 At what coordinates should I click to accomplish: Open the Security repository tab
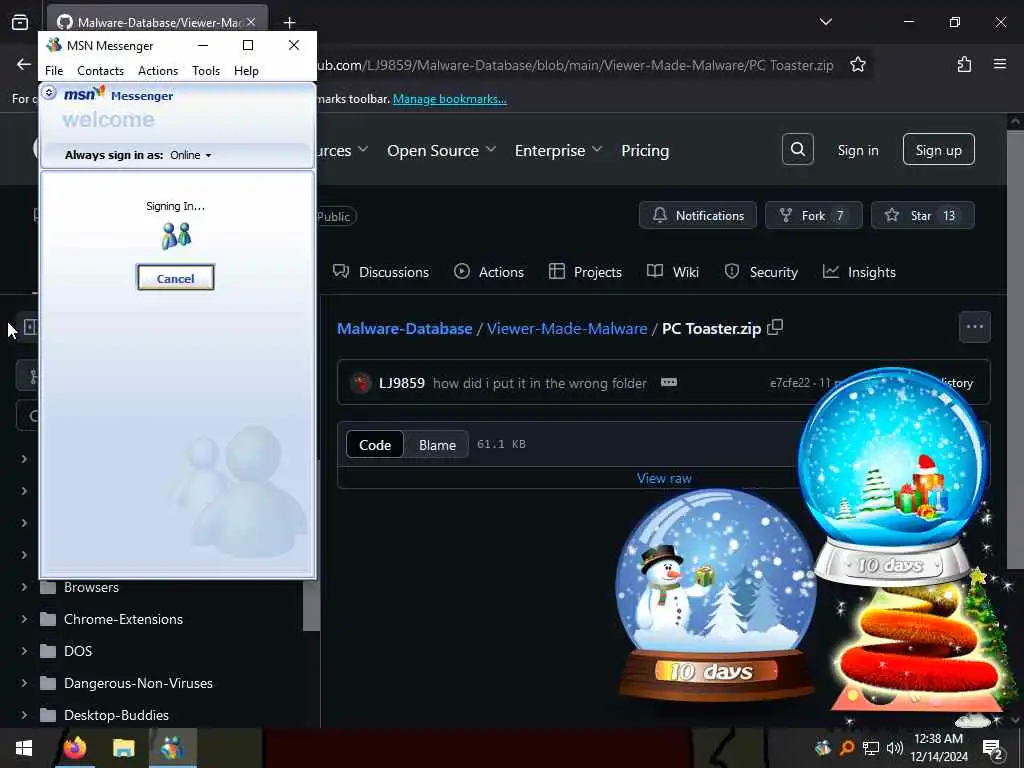(x=761, y=272)
